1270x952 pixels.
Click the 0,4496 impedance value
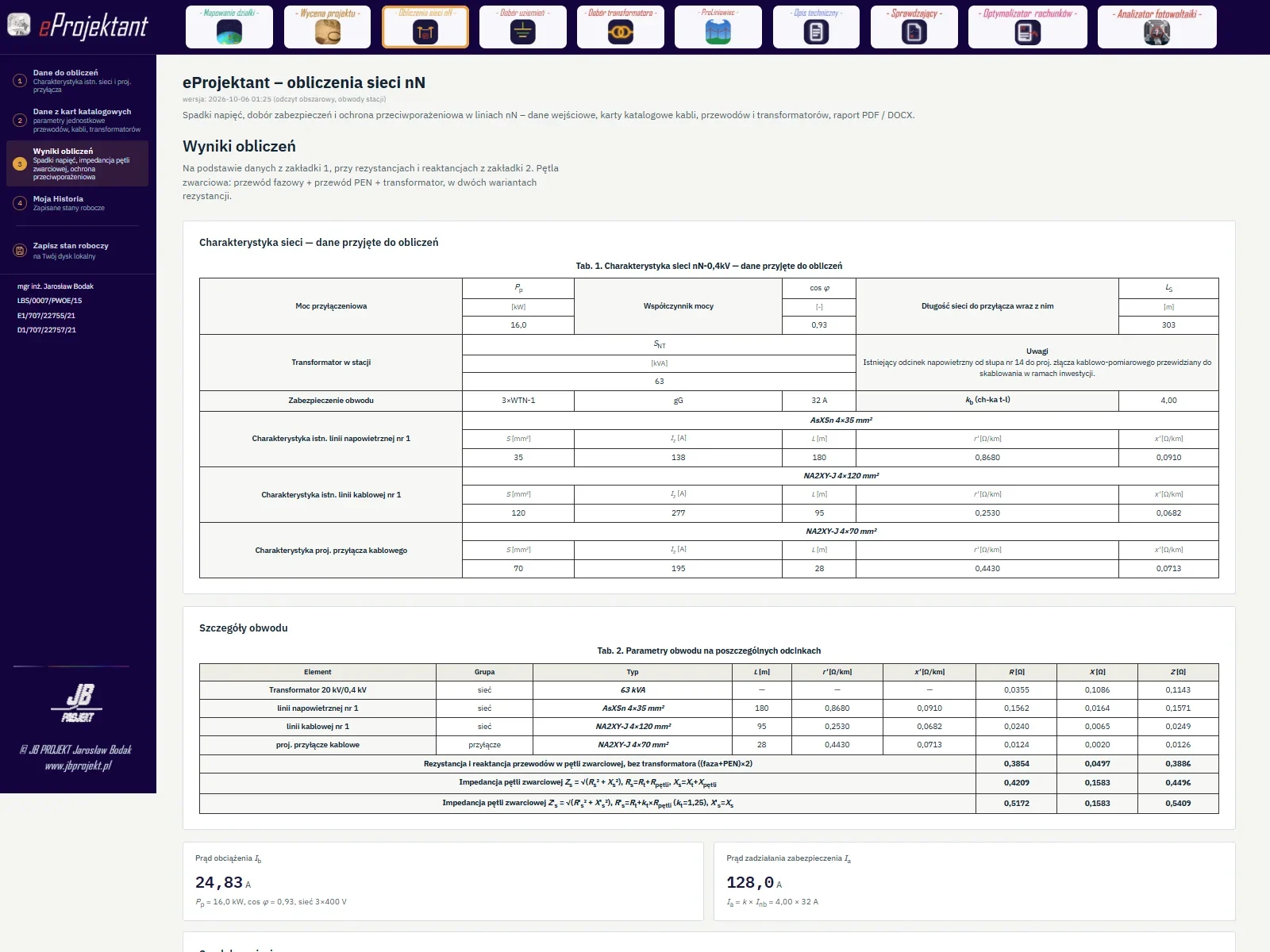pyautogui.click(x=1178, y=783)
